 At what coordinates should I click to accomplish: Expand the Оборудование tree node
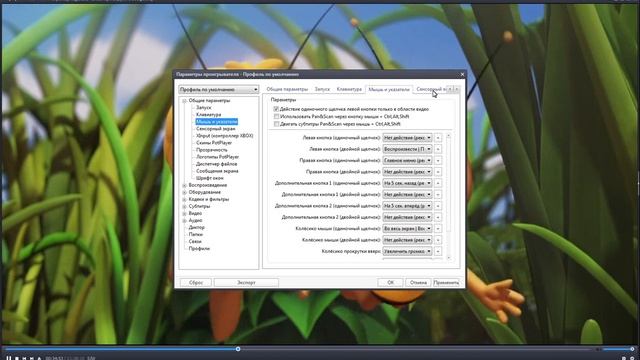coord(184,192)
